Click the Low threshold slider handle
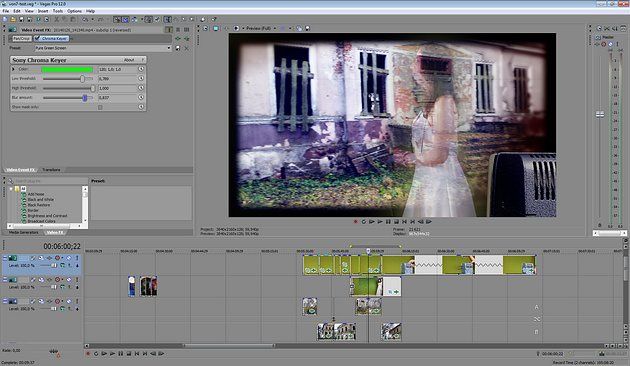Viewport: 630px width, 366px height. 82,79
